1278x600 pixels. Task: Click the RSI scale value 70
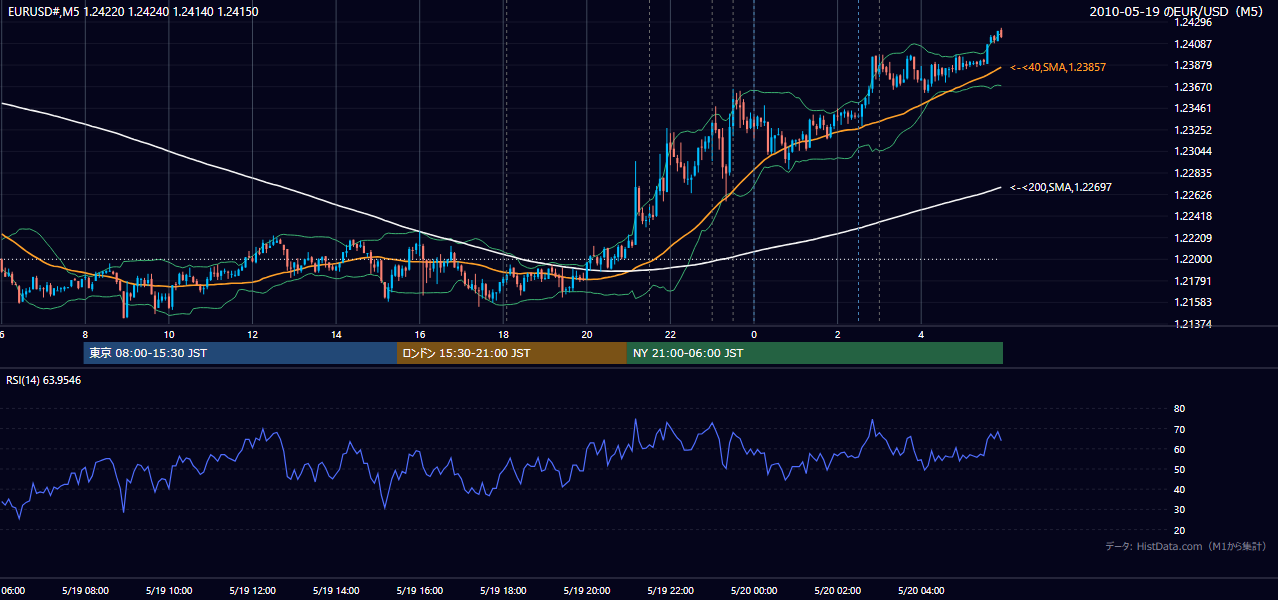click(1179, 429)
